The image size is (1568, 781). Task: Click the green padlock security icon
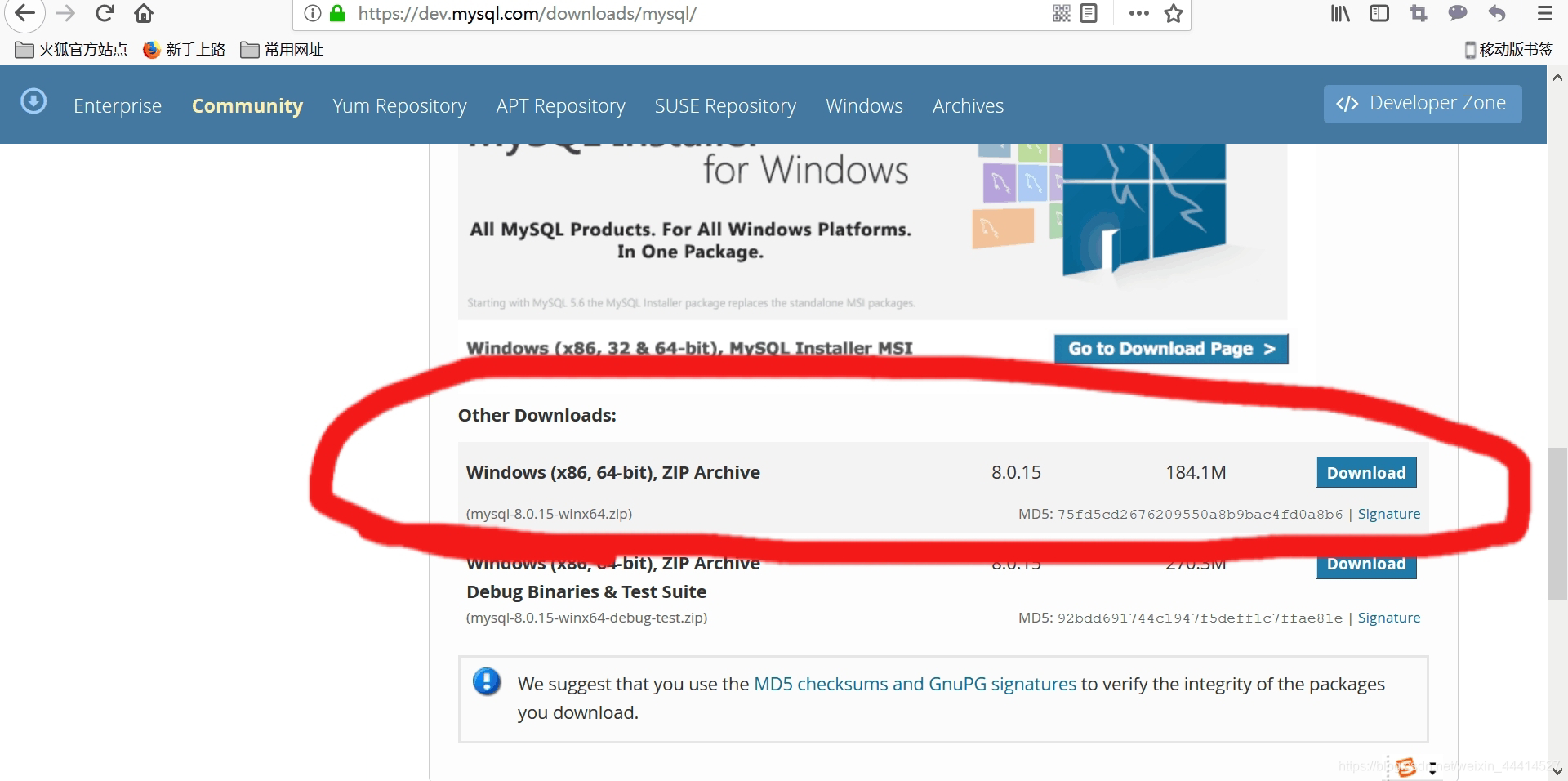click(337, 13)
